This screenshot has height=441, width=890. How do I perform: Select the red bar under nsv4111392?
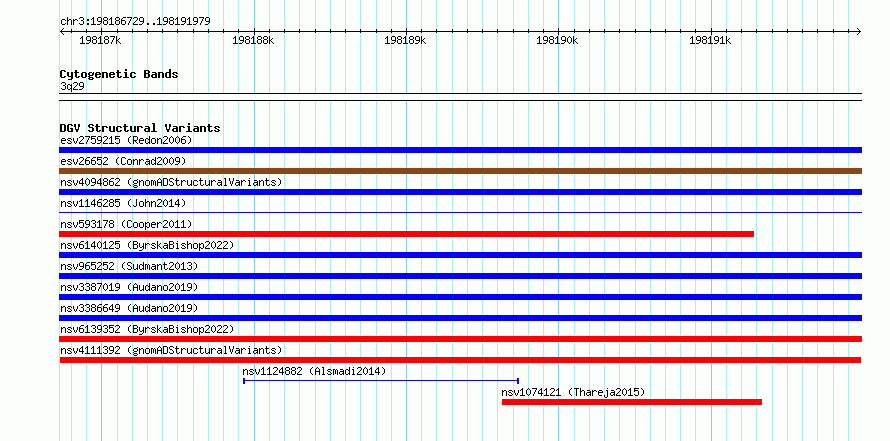coord(460,360)
